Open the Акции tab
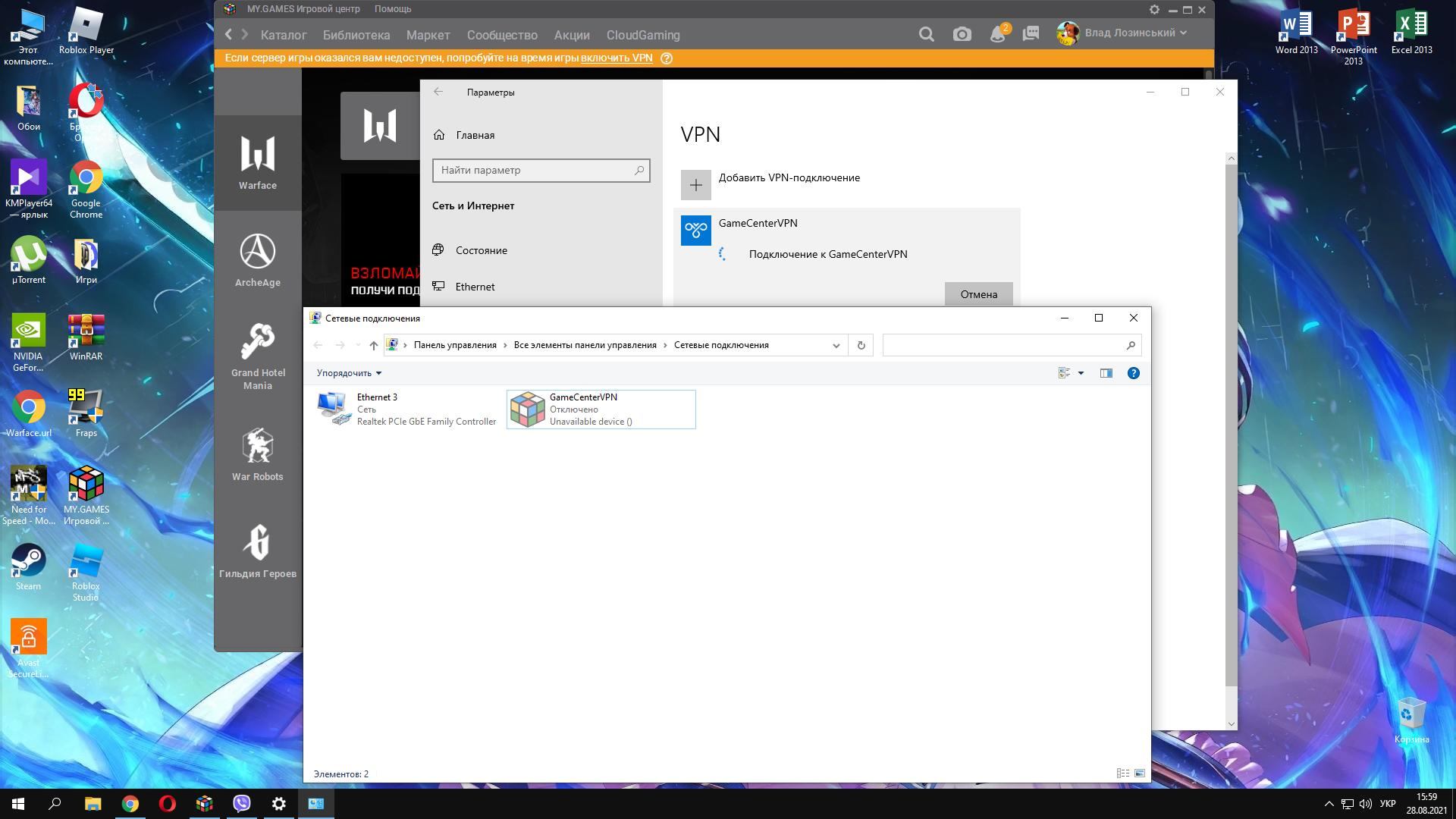Image resolution: width=1456 pixels, height=819 pixels. [572, 35]
